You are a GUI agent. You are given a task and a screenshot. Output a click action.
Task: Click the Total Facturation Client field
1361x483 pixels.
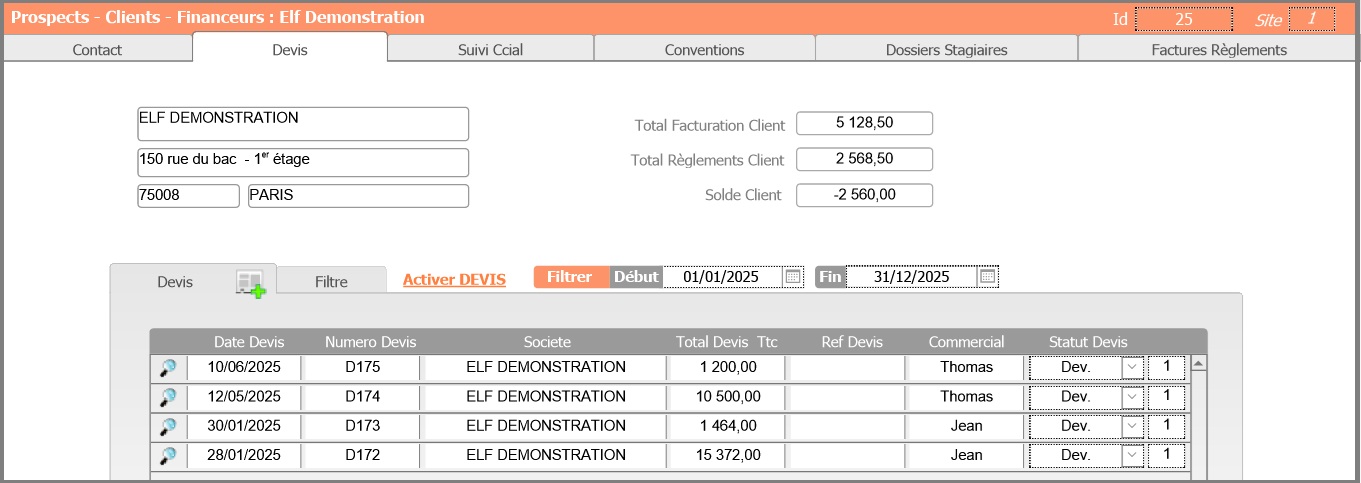point(864,123)
